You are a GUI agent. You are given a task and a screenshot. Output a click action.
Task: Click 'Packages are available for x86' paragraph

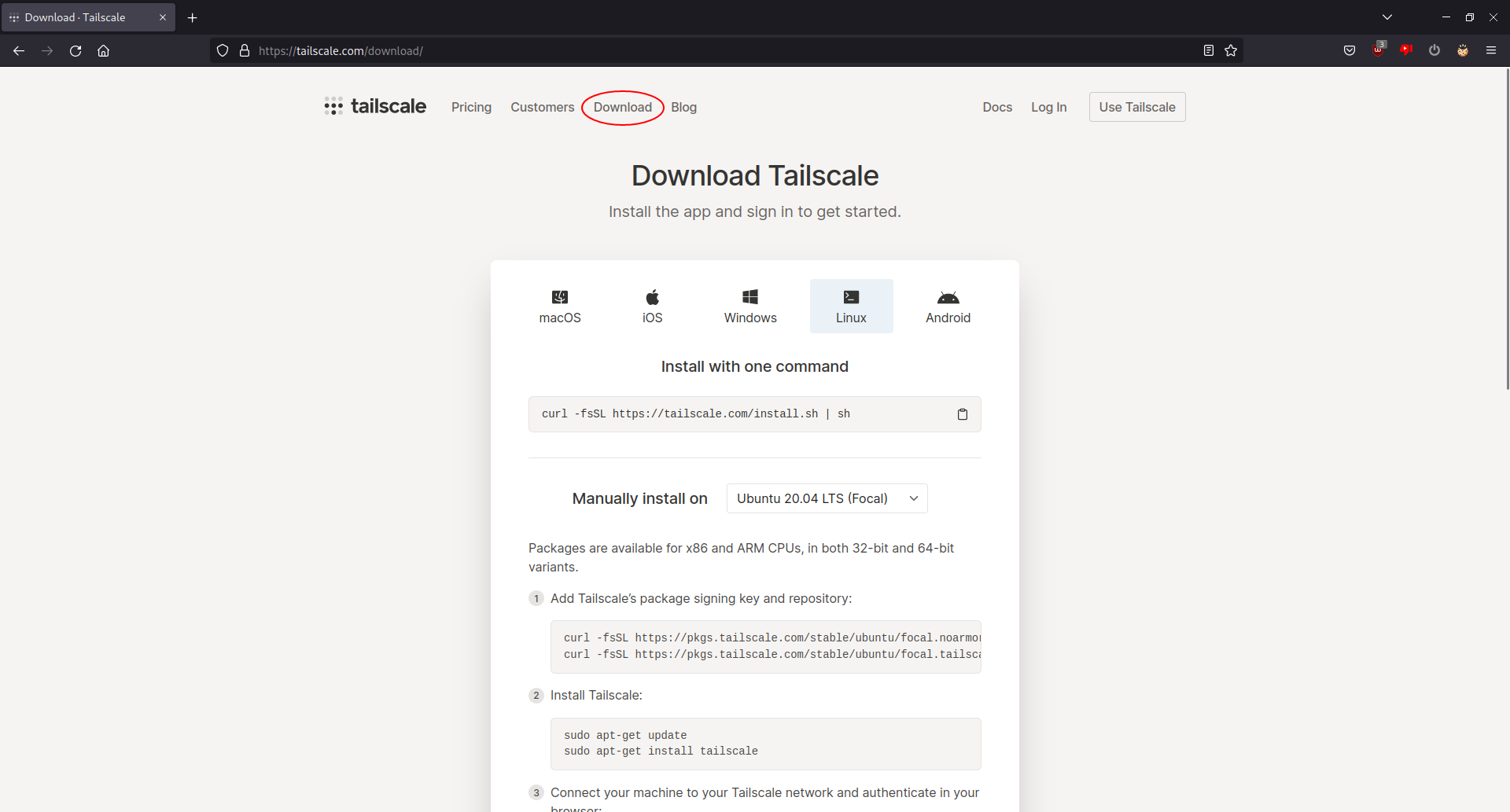tap(741, 557)
